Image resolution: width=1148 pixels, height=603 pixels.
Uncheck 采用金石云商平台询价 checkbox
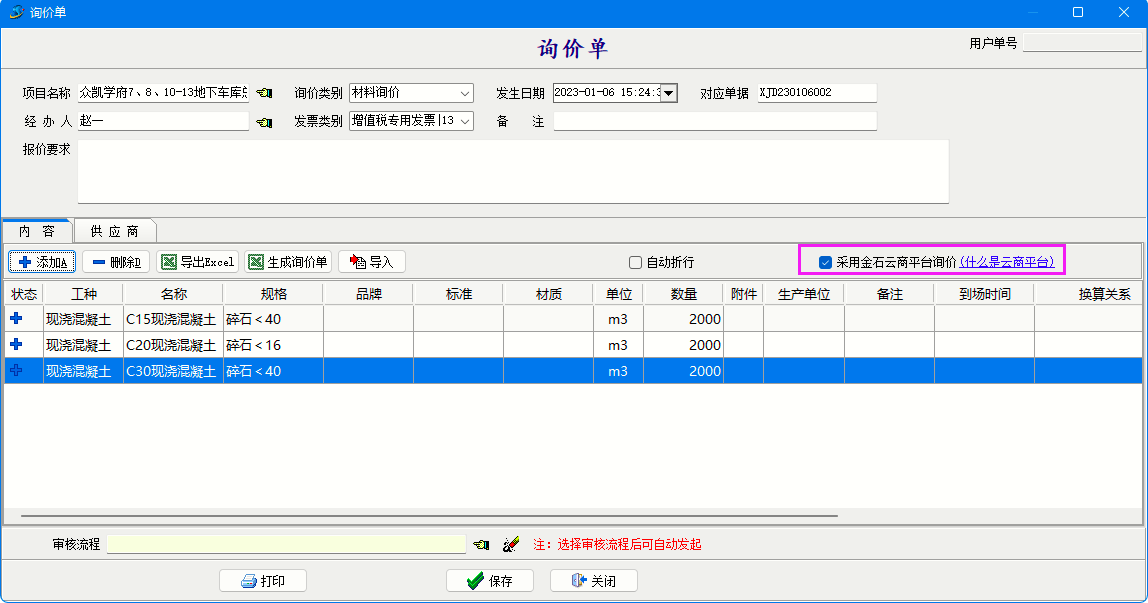(826, 263)
